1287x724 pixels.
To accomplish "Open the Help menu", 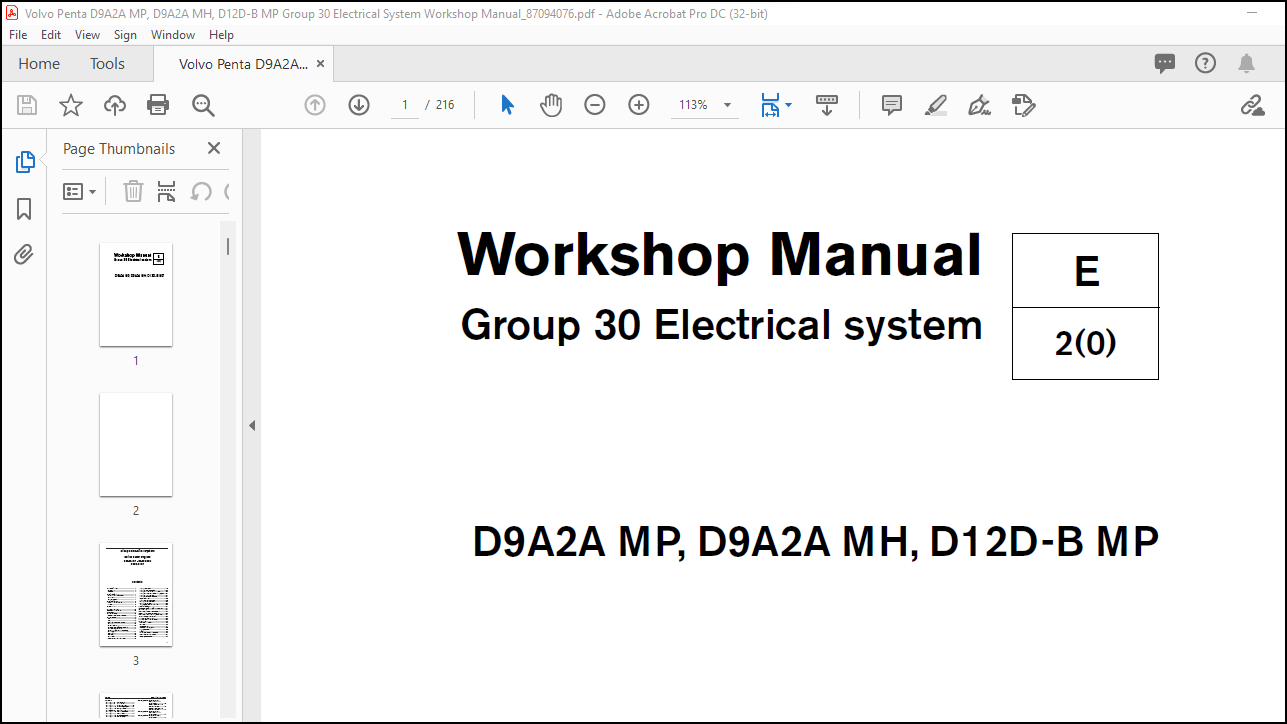I will tap(221, 34).
